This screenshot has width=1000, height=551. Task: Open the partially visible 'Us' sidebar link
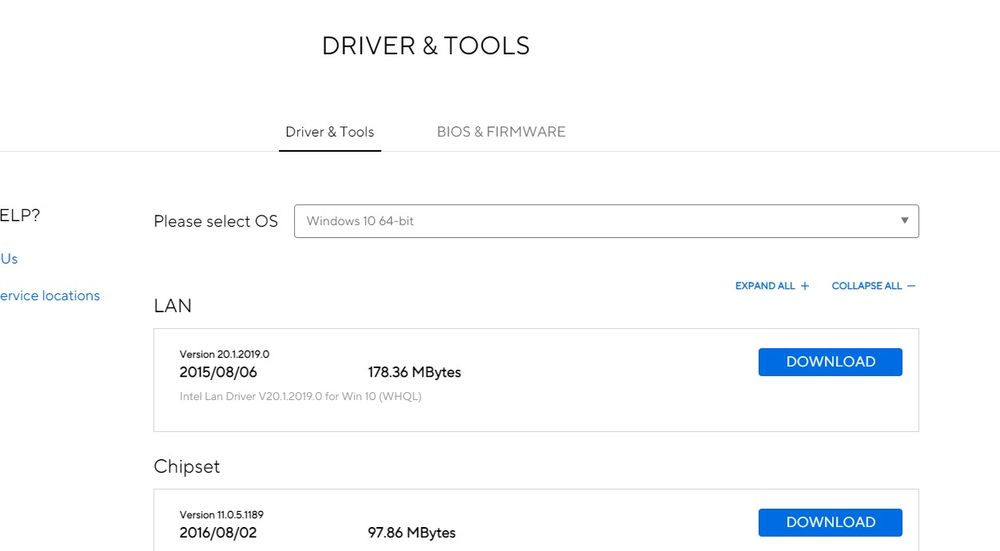pos(9,259)
